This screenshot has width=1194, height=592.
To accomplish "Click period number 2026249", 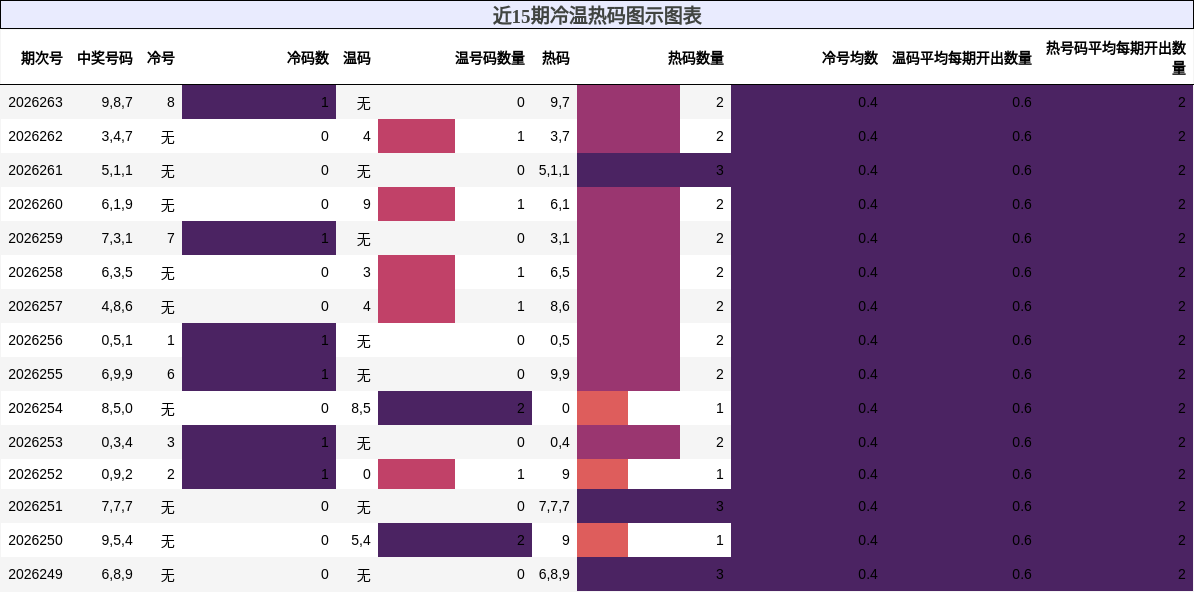I will click(36, 574).
